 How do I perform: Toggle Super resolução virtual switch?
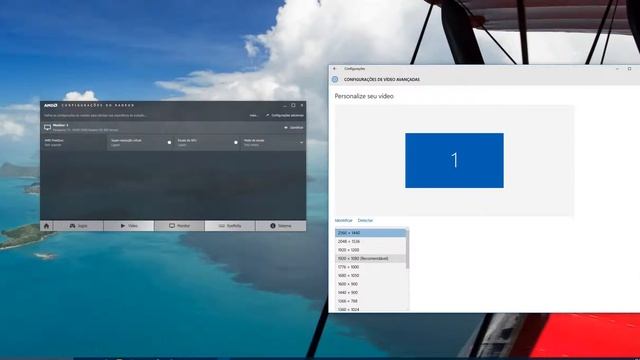coord(169,142)
